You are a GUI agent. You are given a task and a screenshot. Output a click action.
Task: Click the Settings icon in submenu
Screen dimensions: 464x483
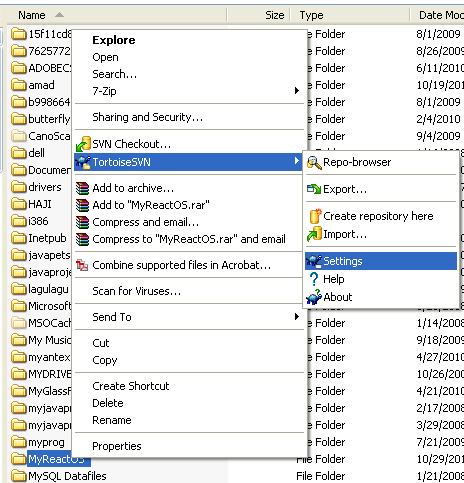point(314,261)
